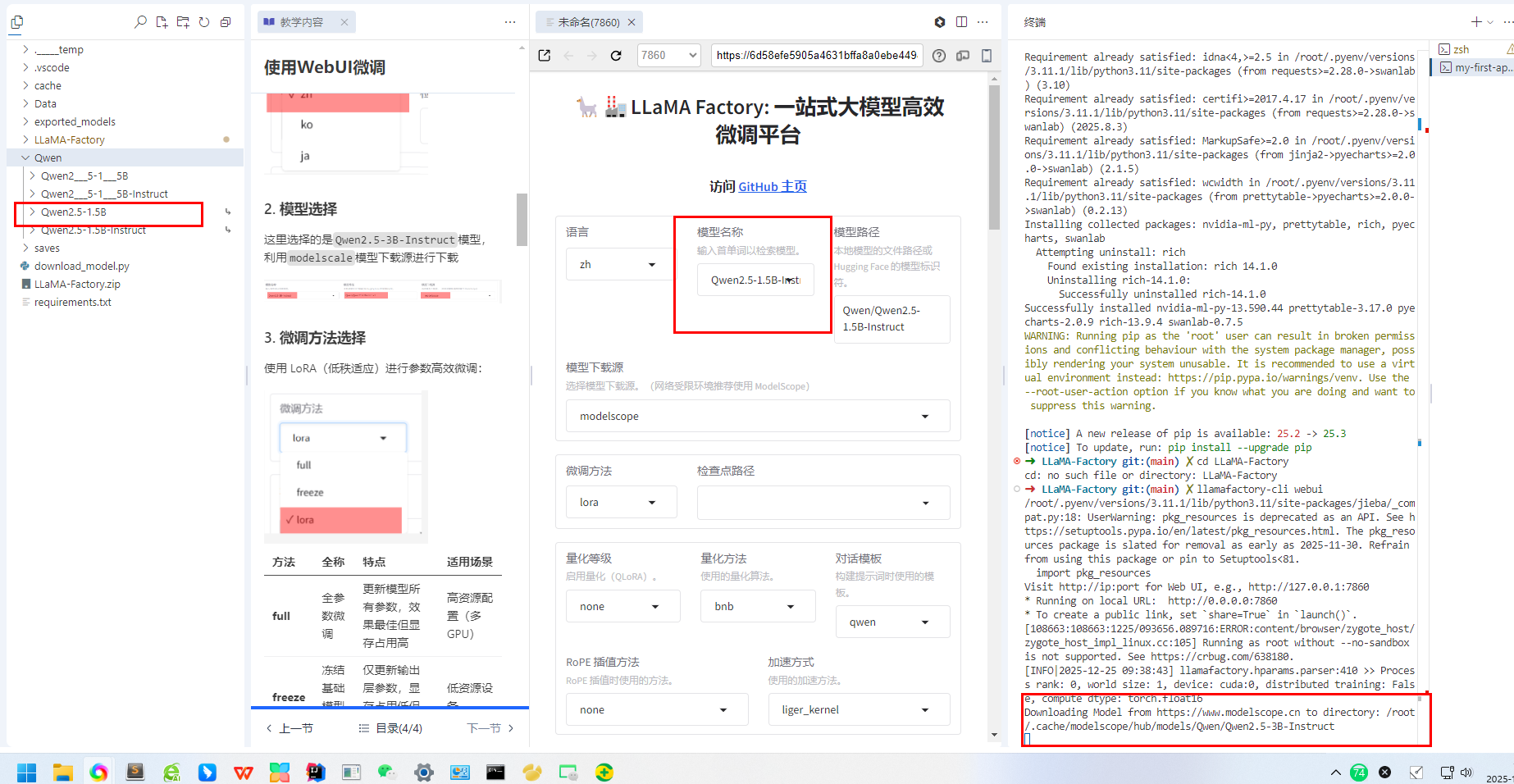The image size is (1514, 784).
Task: Open requirements.txt file
Action: click(x=125, y=302)
